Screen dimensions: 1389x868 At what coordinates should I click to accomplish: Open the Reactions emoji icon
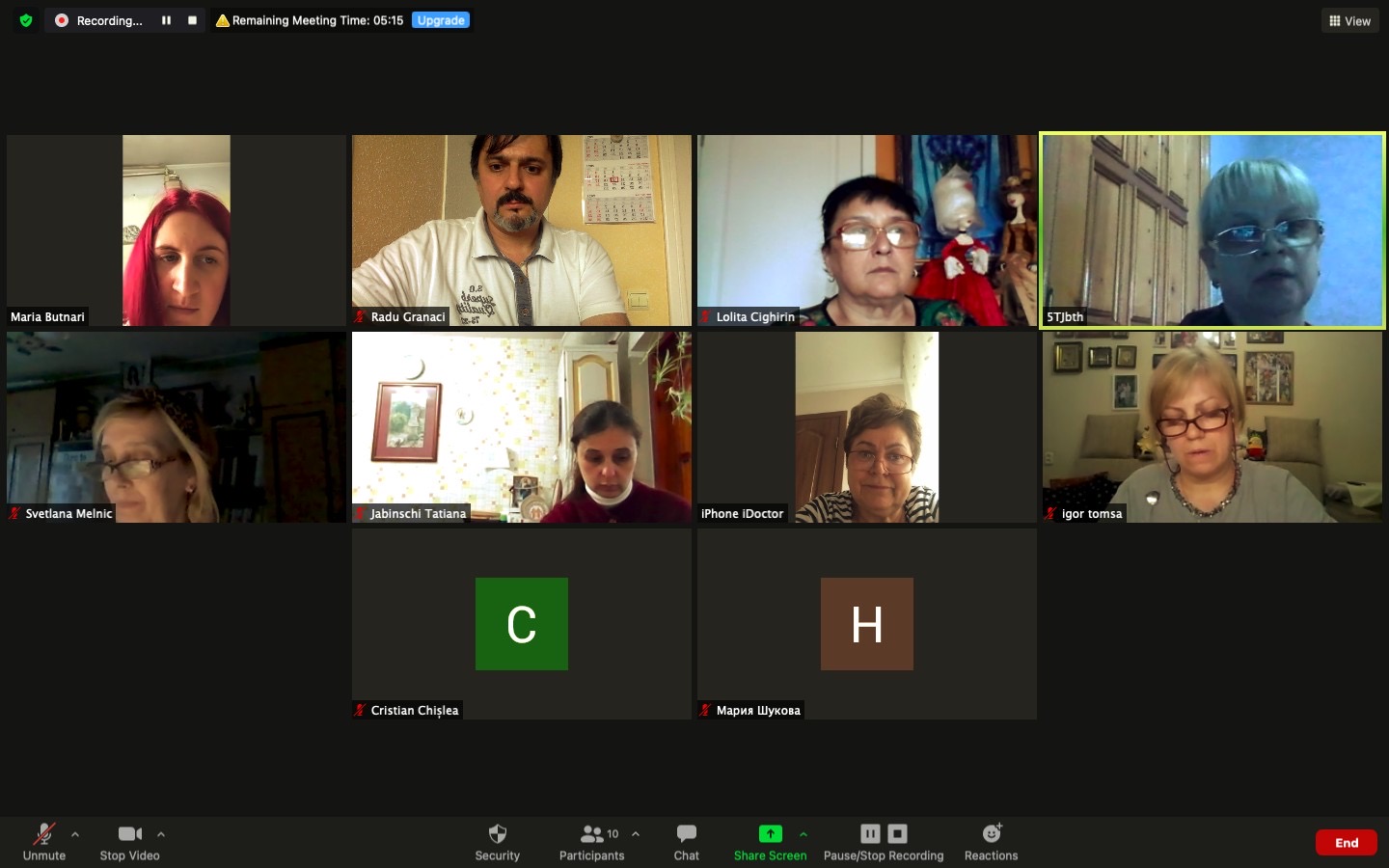[x=991, y=834]
